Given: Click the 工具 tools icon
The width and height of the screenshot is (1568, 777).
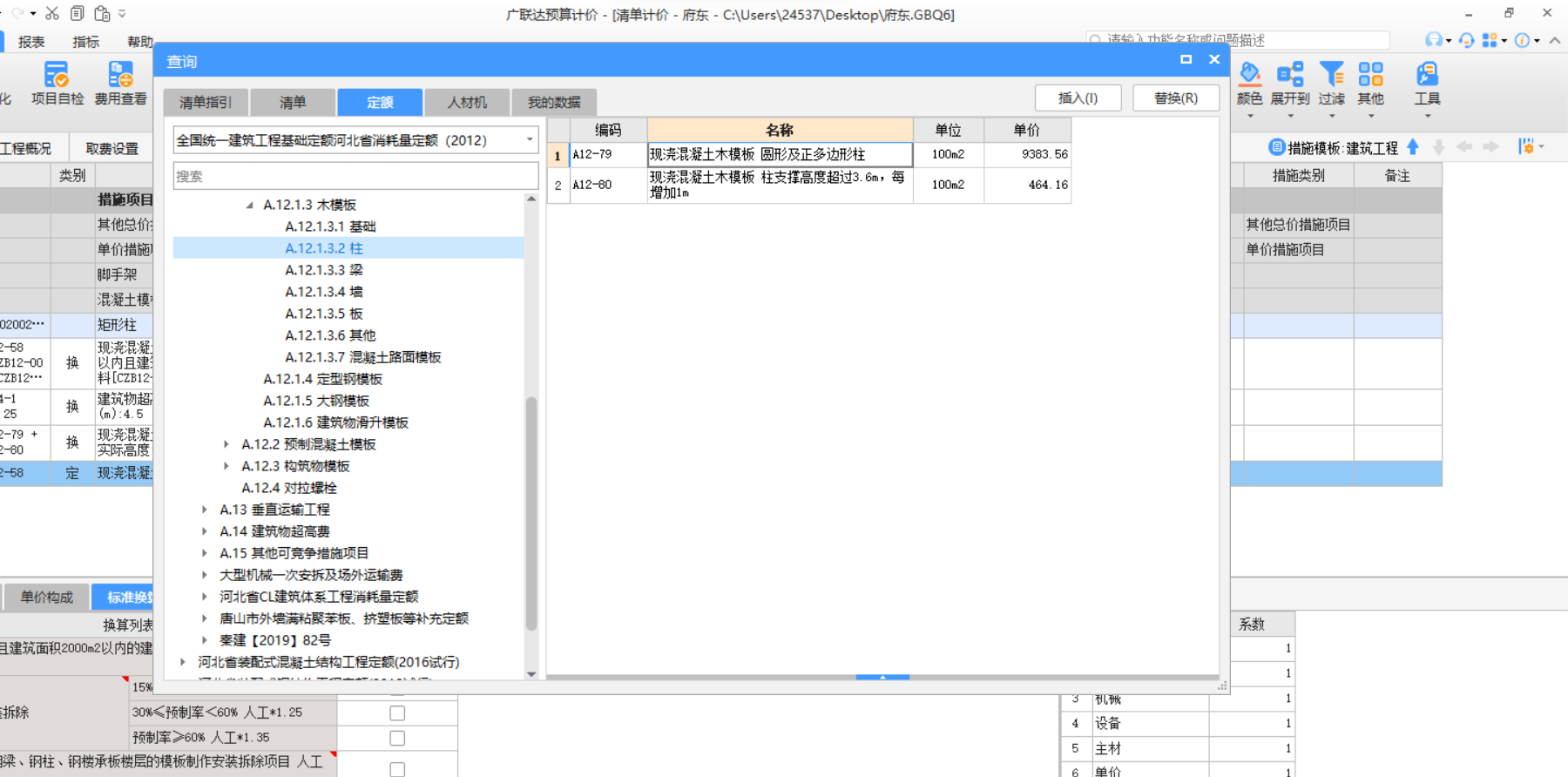Looking at the screenshot, I should pos(1427,74).
